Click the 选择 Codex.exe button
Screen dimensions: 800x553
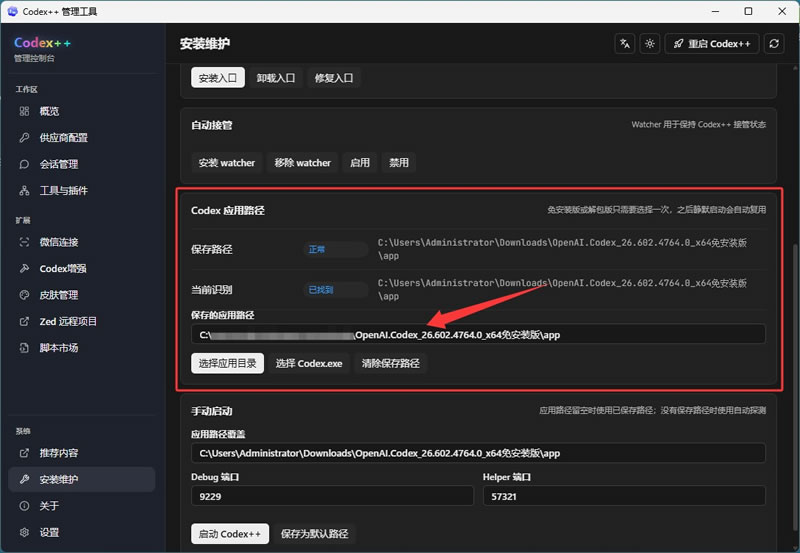(x=309, y=363)
